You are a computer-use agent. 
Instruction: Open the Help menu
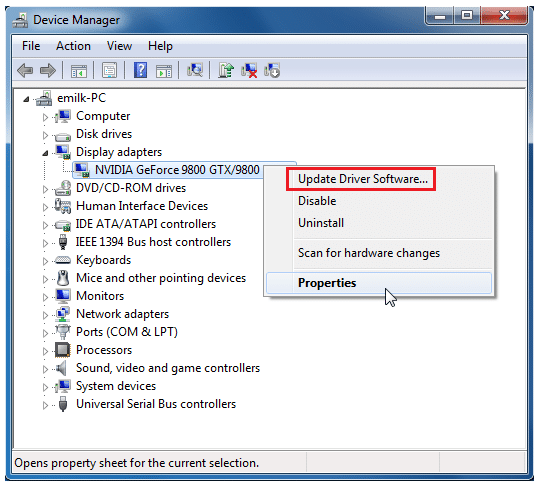coord(160,46)
